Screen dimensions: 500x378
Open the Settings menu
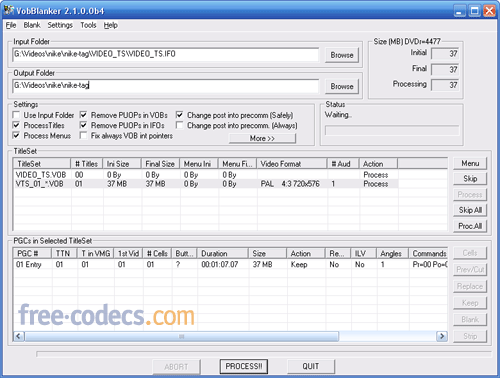[60, 25]
